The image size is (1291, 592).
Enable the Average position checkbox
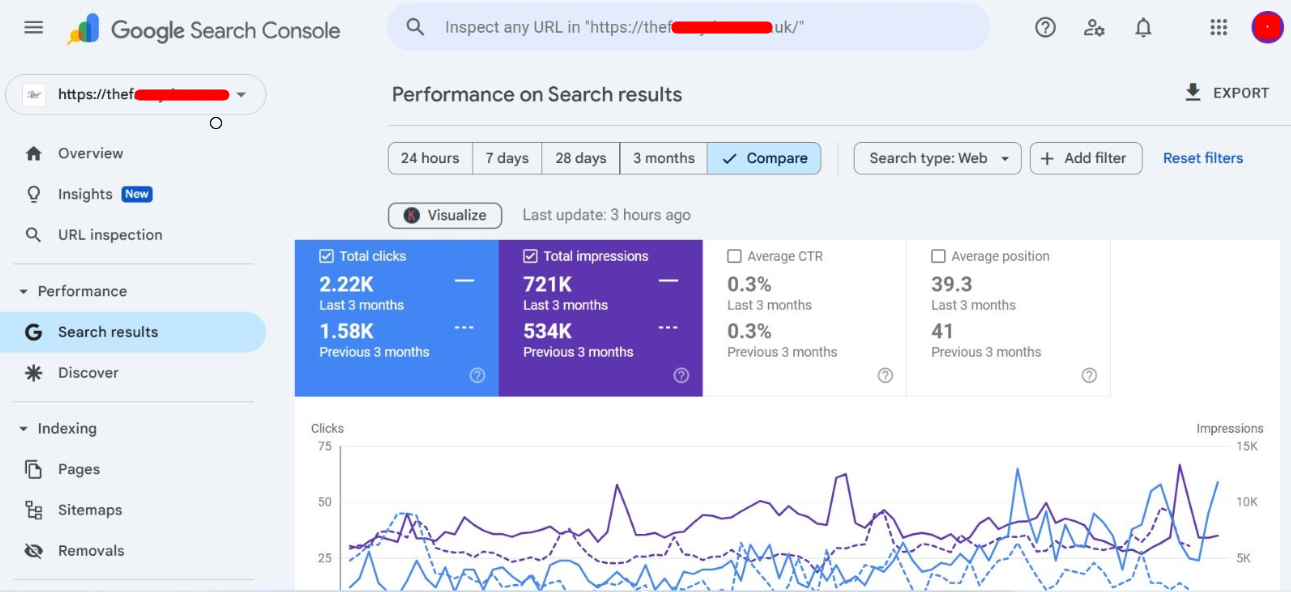[938, 256]
